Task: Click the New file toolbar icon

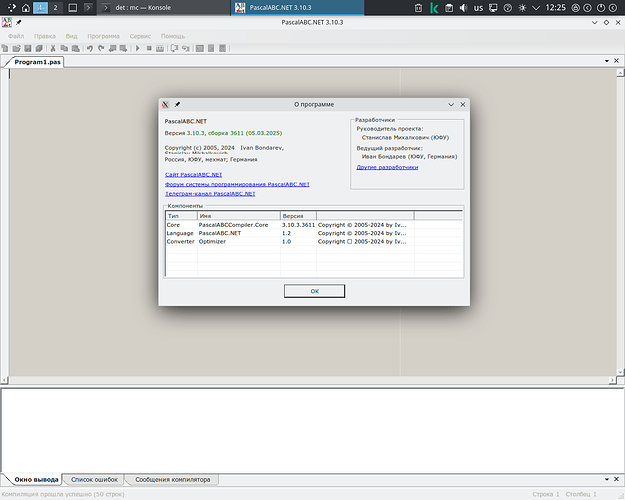Action: 5,48
